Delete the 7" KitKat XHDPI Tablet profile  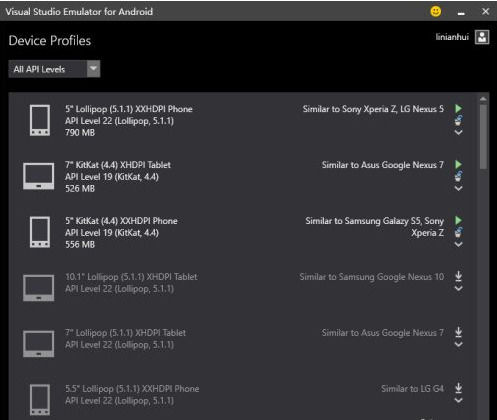(x=459, y=176)
